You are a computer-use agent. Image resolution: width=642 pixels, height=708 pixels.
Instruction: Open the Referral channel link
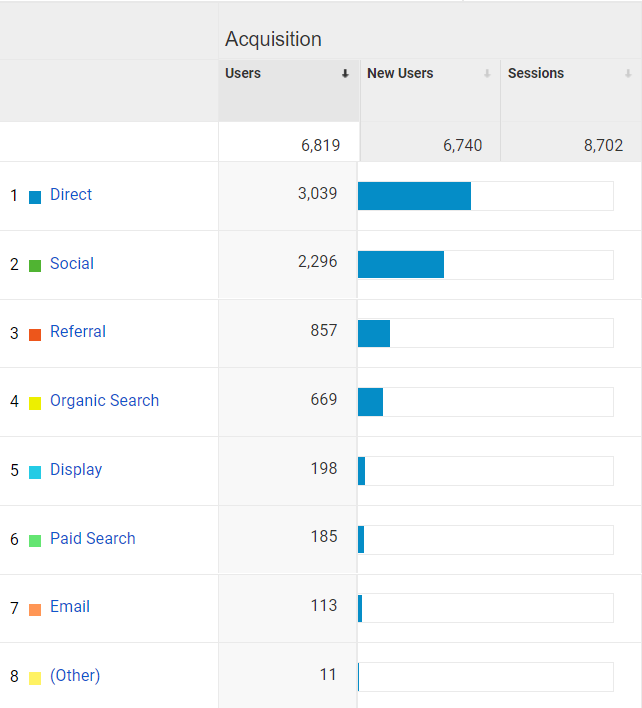click(78, 331)
